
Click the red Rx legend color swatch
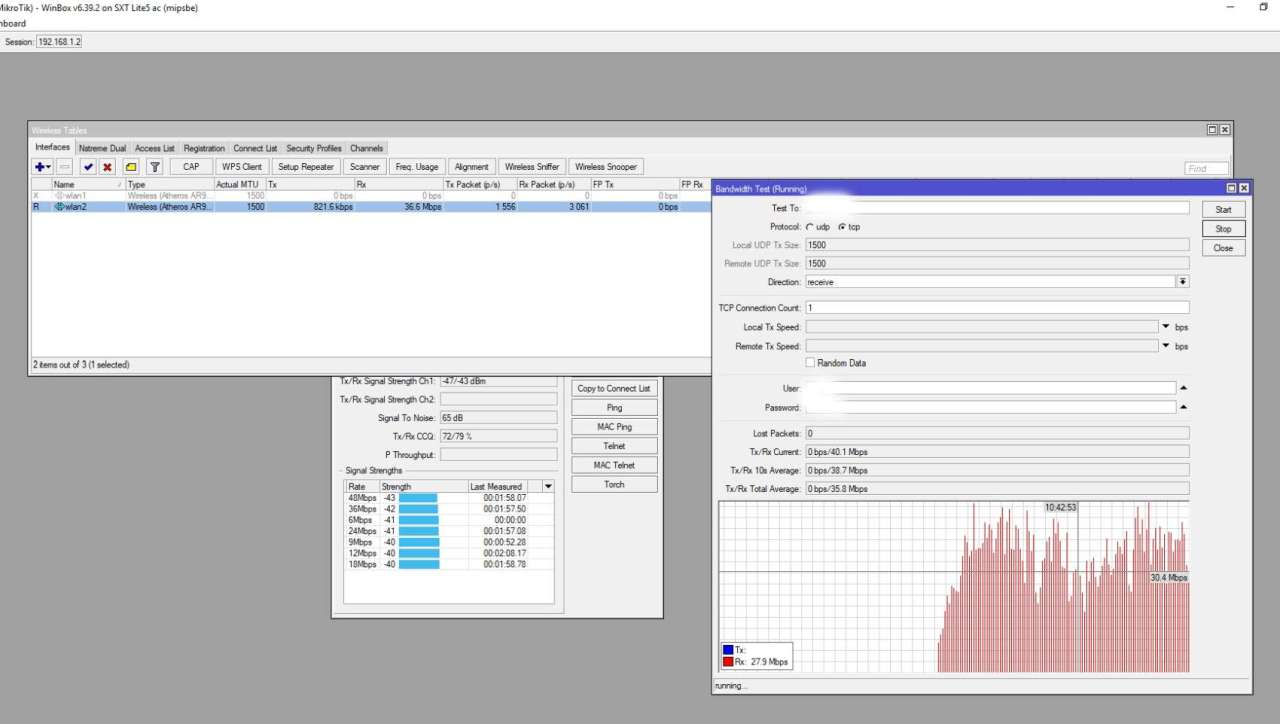coord(727,662)
